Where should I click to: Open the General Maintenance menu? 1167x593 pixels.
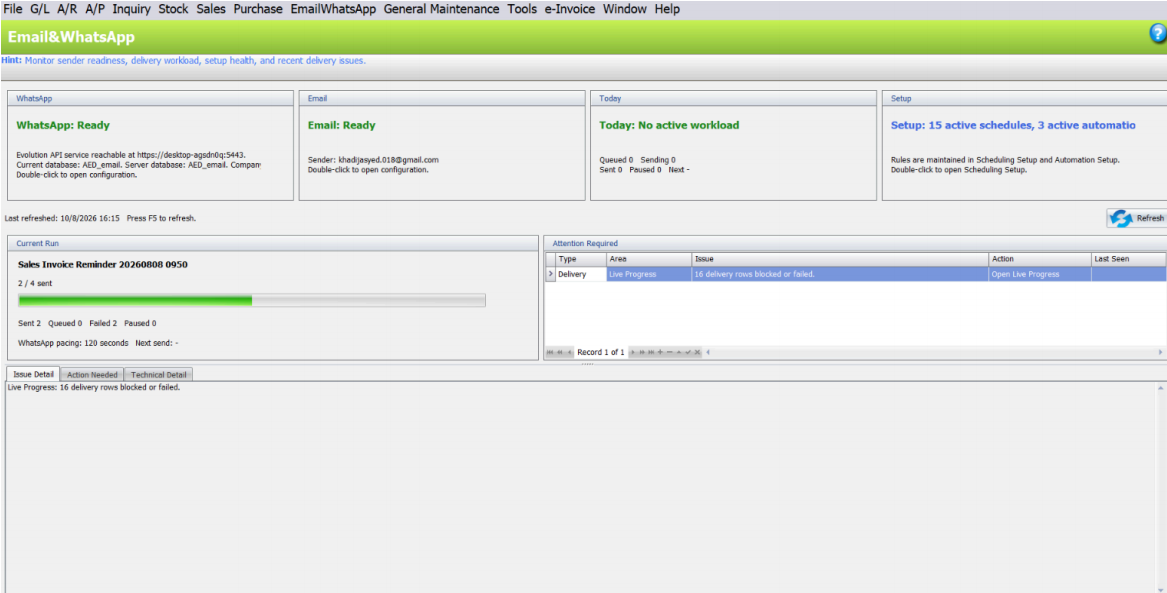click(x=442, y=9)
